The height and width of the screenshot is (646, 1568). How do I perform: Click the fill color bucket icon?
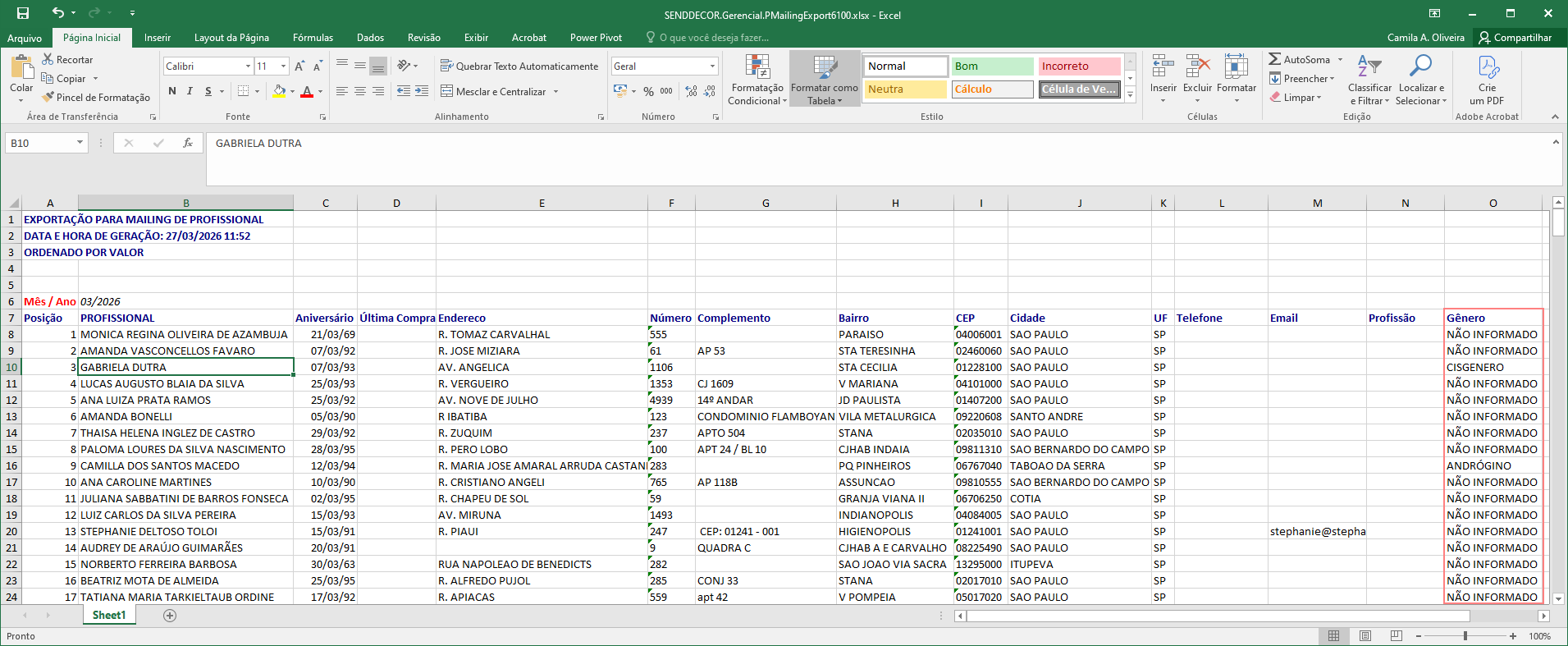pyautogui.click(x=279, y=91)
